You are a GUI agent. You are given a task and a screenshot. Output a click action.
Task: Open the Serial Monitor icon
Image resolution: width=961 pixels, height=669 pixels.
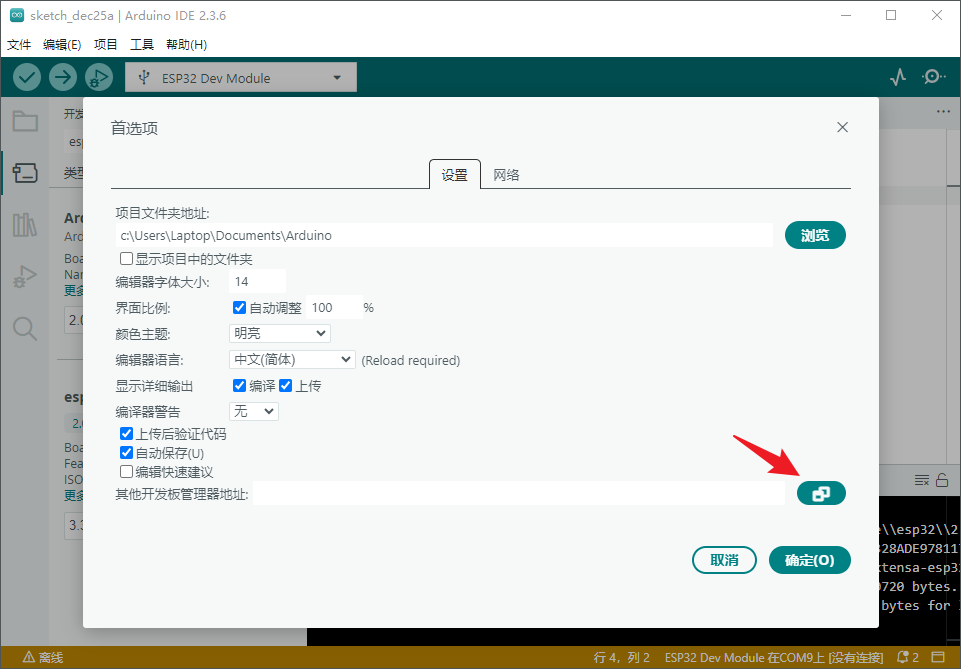[x=933, y=76]
